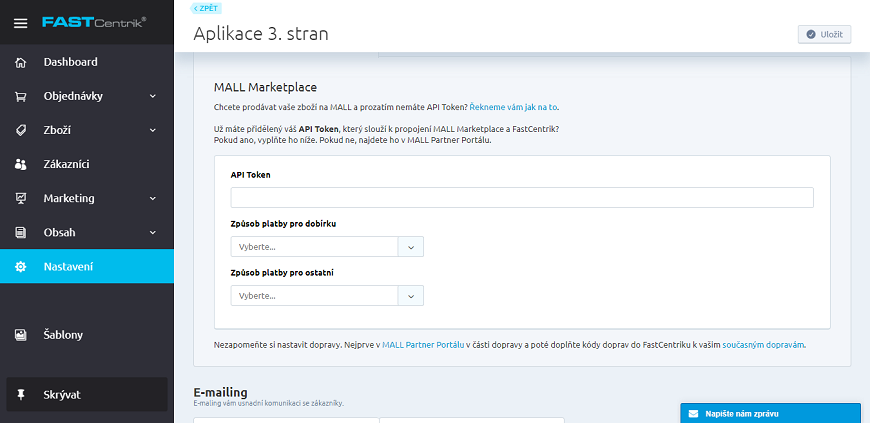The width and height of the screenshot is (870, 423).
Task: Click the Dashboard home icon
Action: 21,62
